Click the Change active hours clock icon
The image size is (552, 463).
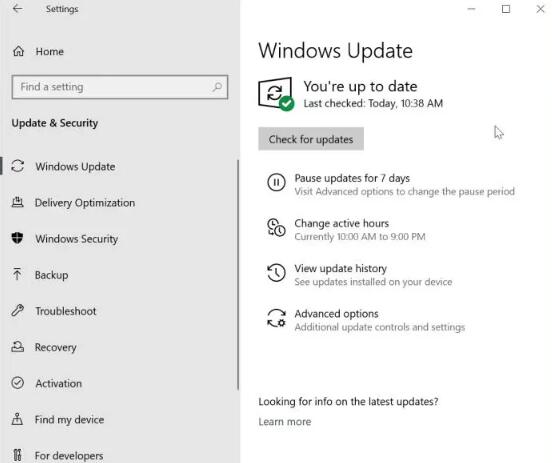click(x=276, y=227)
